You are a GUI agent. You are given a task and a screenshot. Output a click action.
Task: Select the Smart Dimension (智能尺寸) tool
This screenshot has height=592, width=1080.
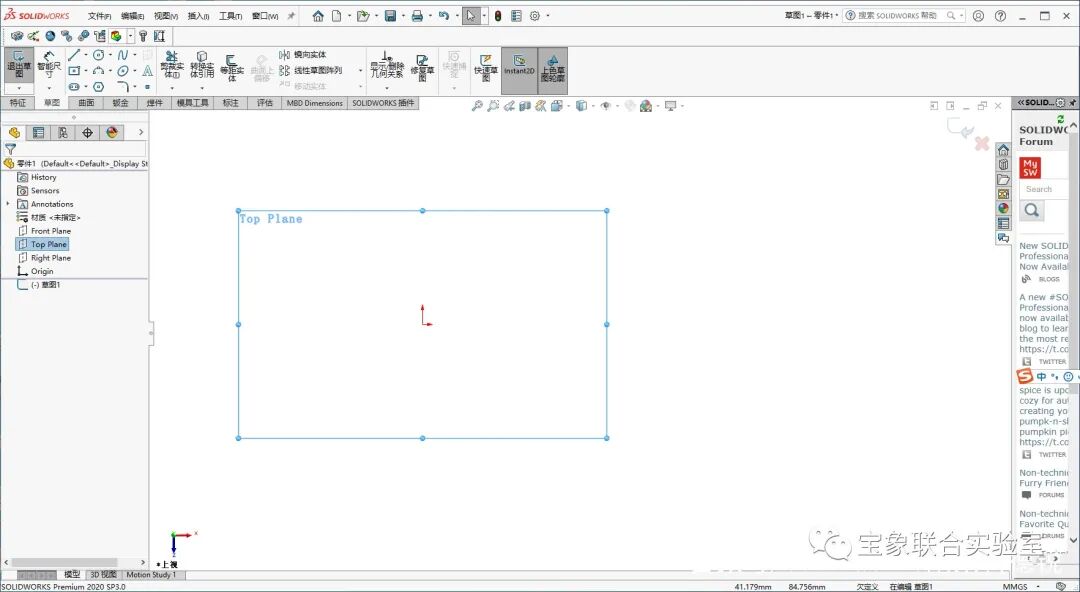tap(49, 65)
